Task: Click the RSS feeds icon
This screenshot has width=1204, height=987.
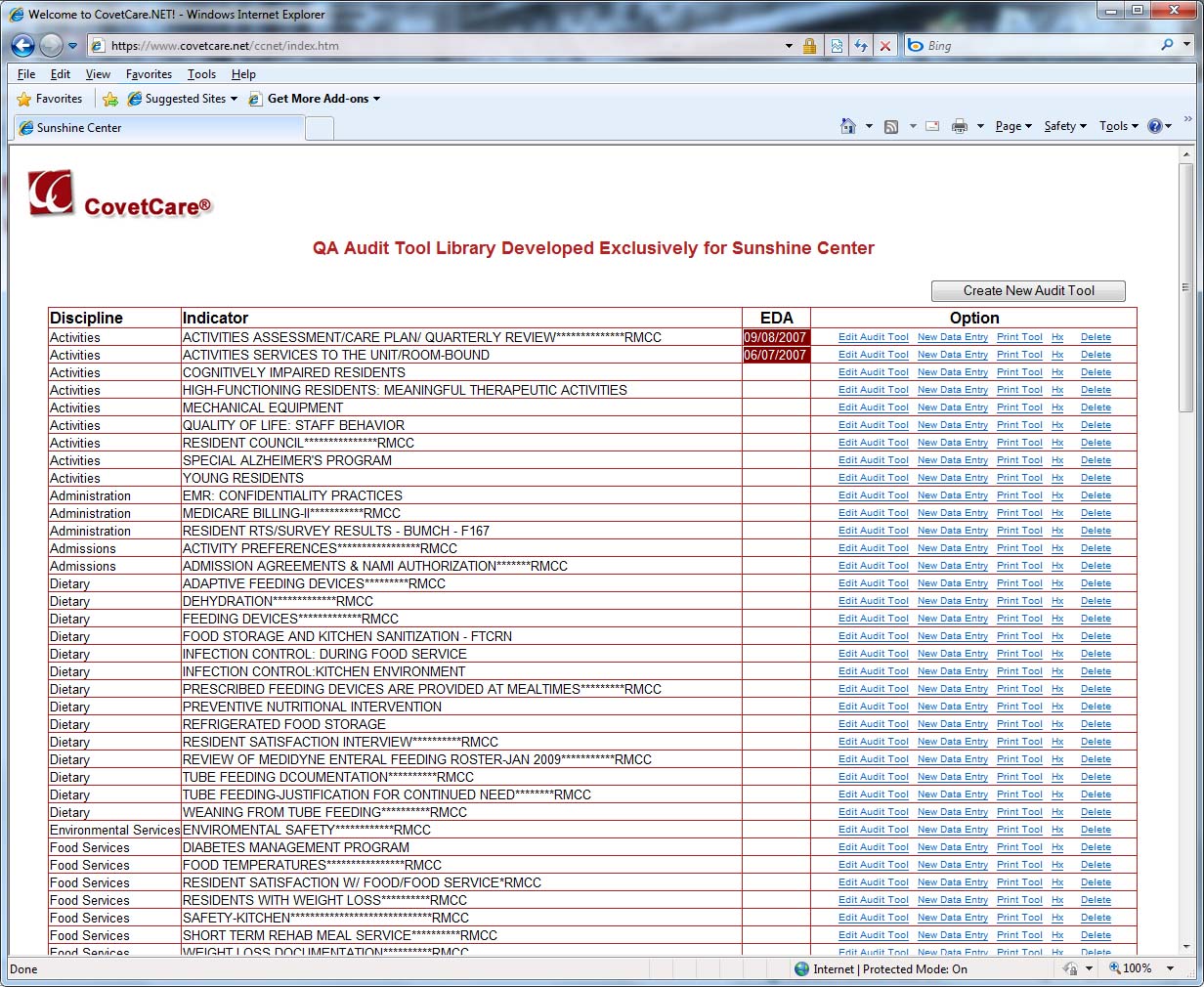Action: pyautogui.click(x=891, y=126)
